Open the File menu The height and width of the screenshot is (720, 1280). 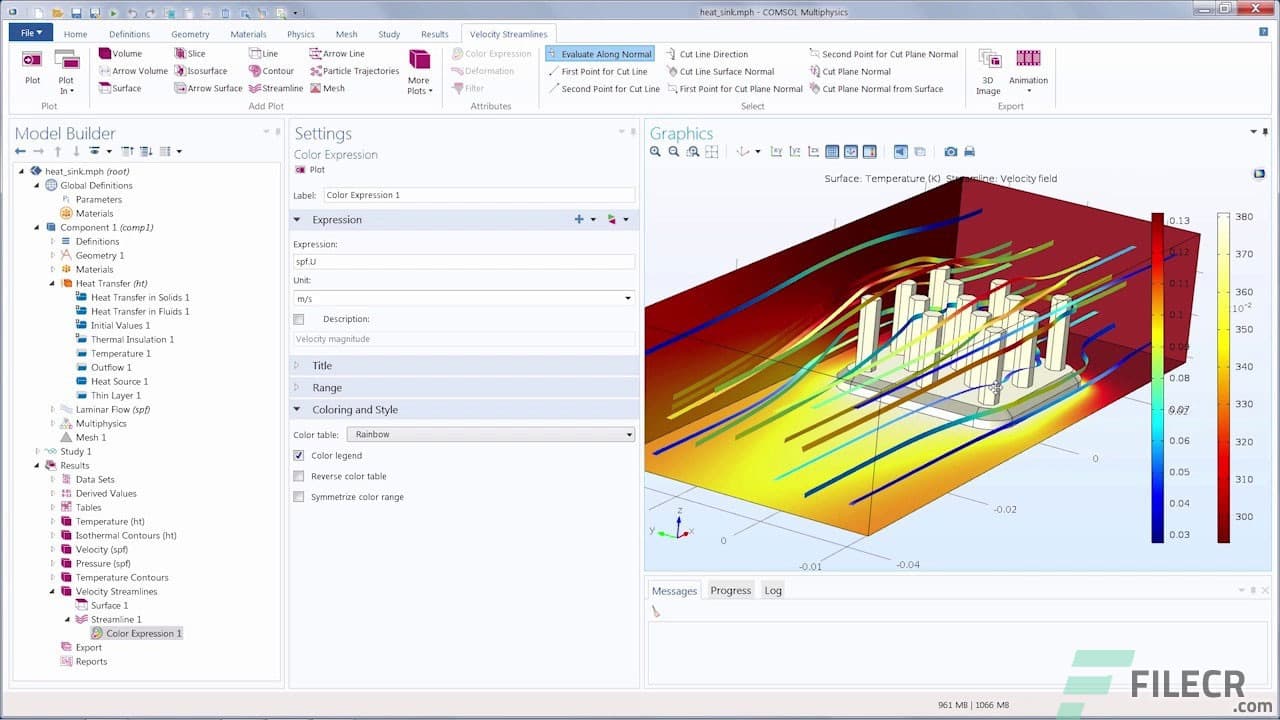coord(30,33)
